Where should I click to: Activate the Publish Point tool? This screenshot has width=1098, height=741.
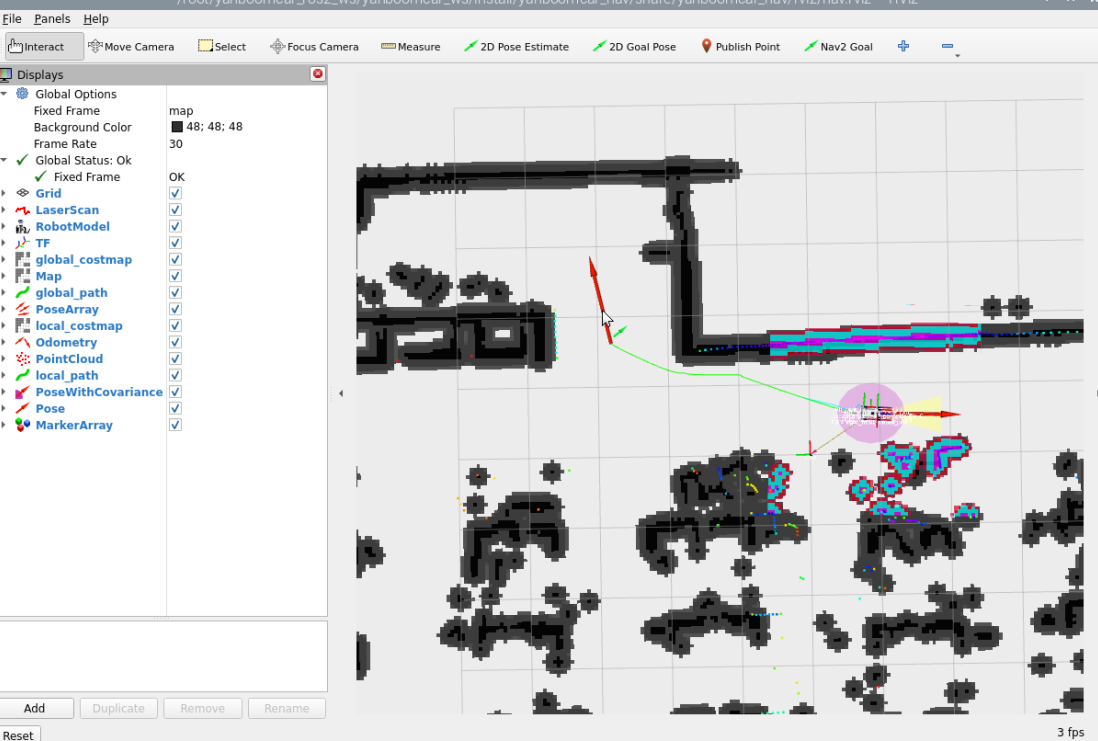coord(740,47)
